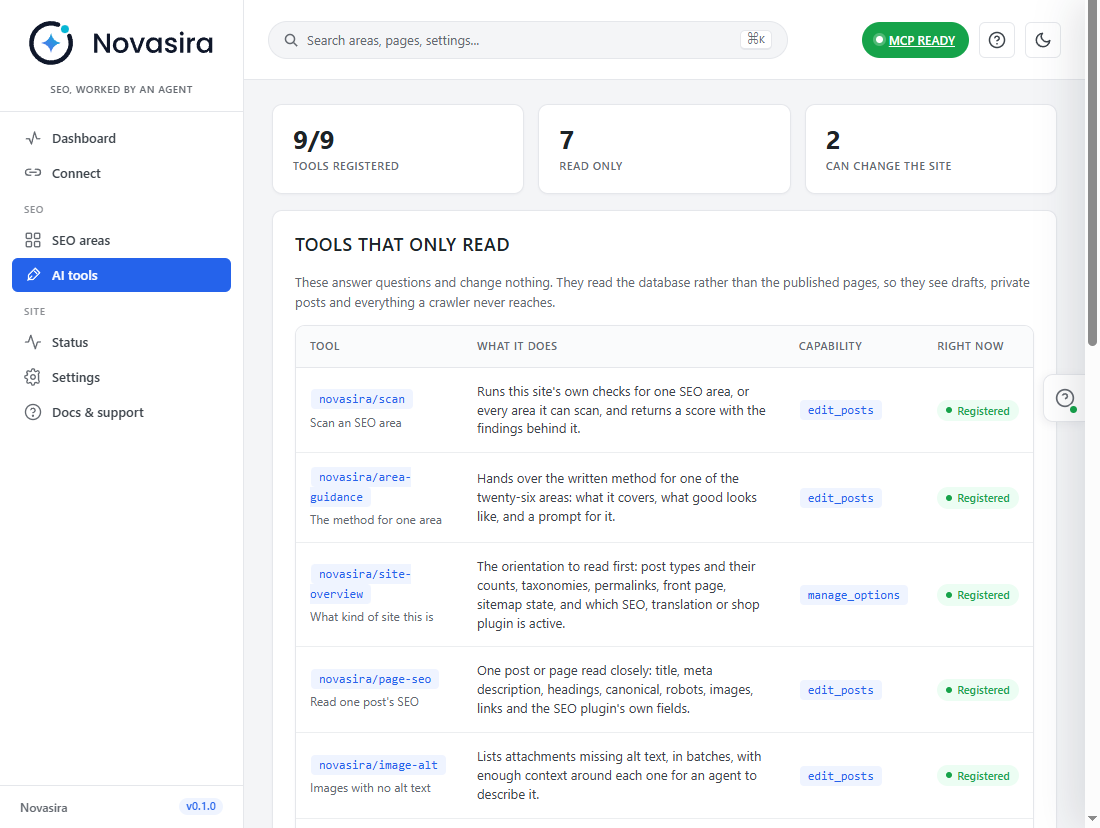Click the manage_options capability tag

point(854,595)
